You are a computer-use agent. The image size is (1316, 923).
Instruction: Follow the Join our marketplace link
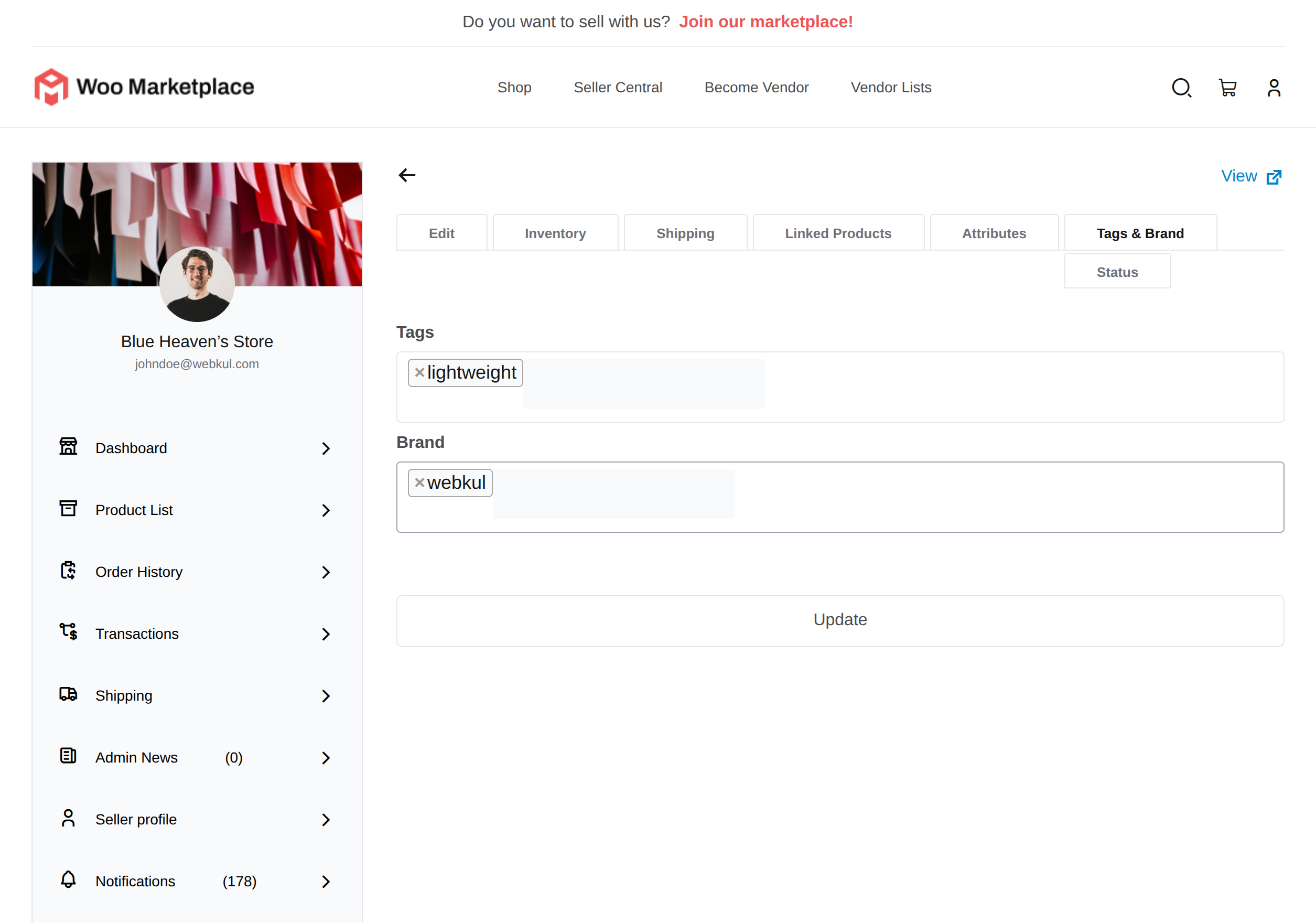coord(766,22)
